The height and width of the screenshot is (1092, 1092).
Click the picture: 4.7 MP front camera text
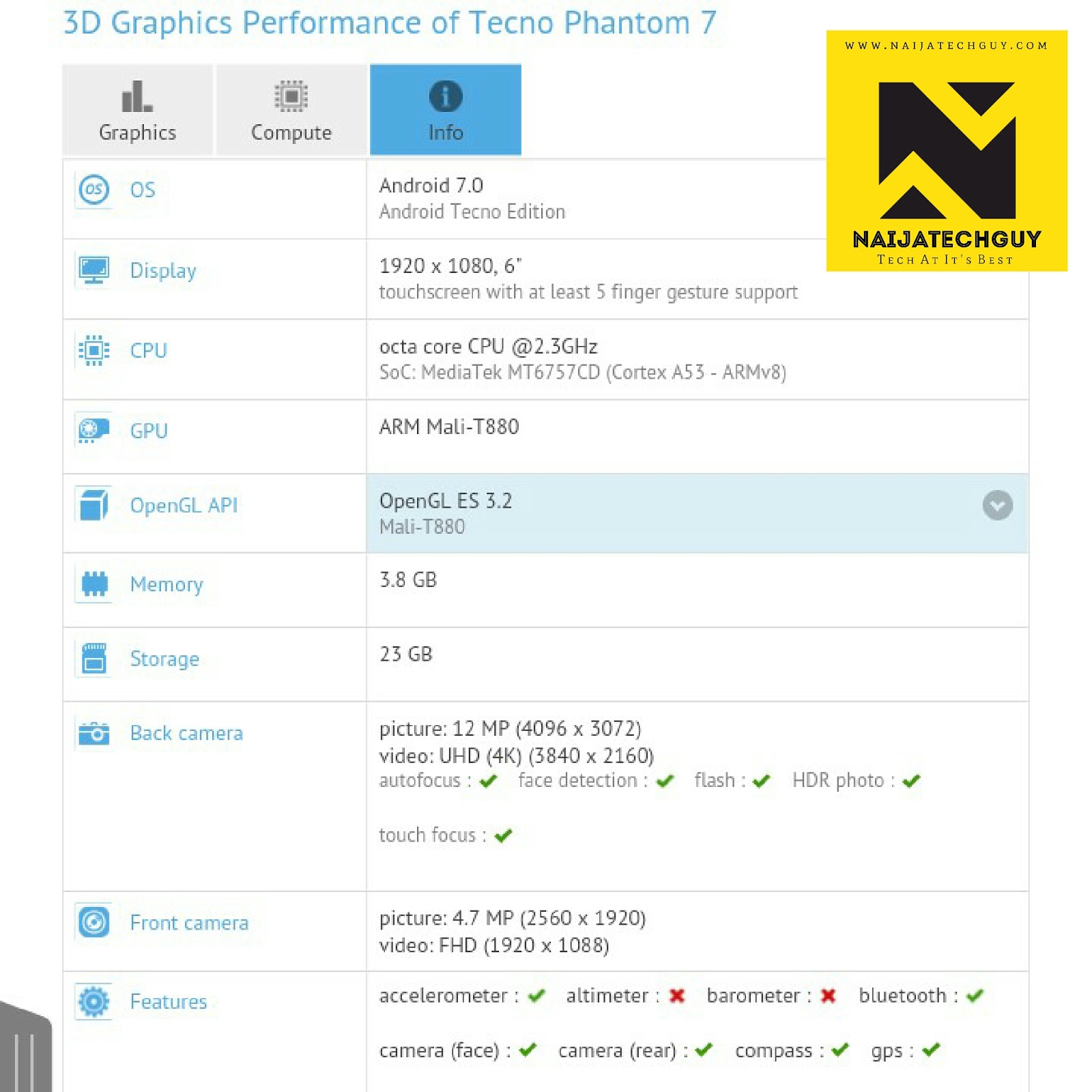click(x=513, y=919)
